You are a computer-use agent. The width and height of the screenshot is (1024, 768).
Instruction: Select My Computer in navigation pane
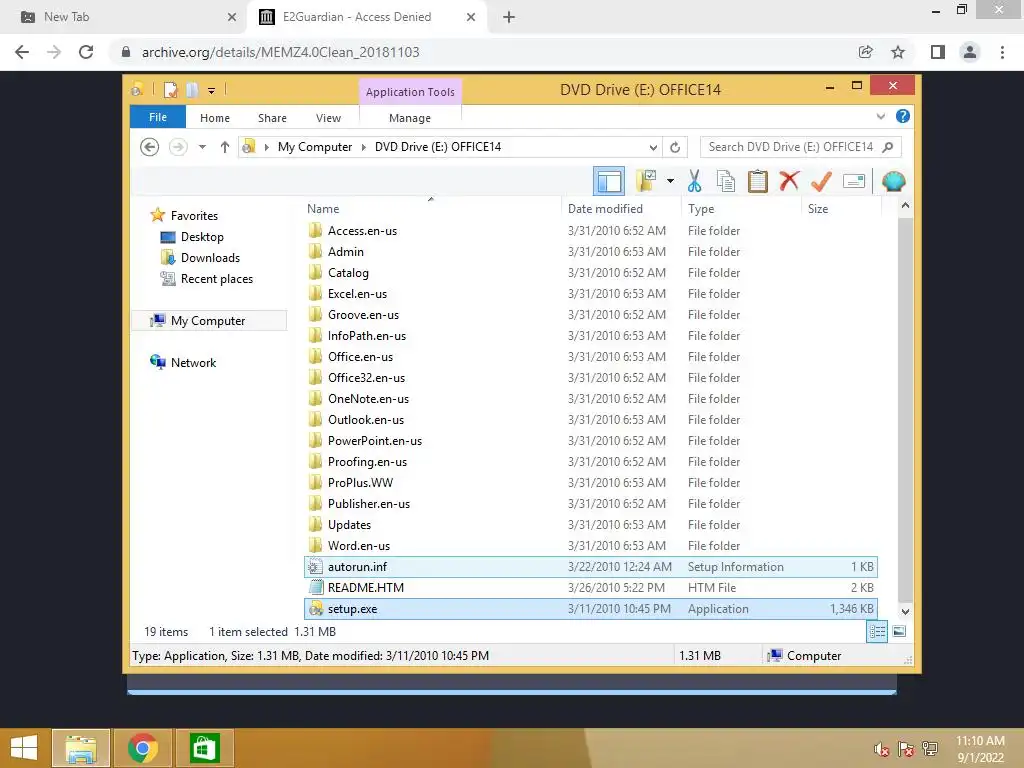click(x=209, y=321)
